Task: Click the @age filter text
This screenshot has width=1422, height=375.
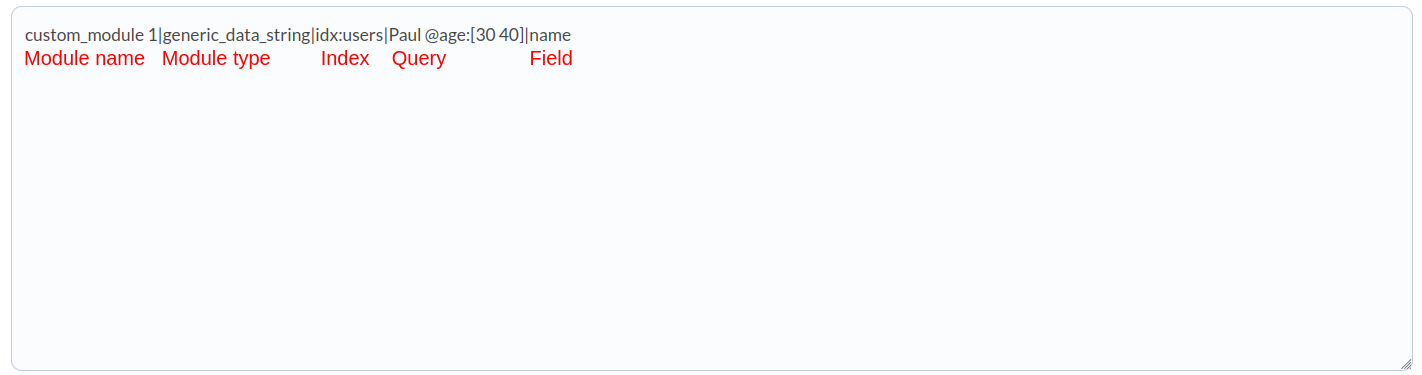Action: [447, 35]
